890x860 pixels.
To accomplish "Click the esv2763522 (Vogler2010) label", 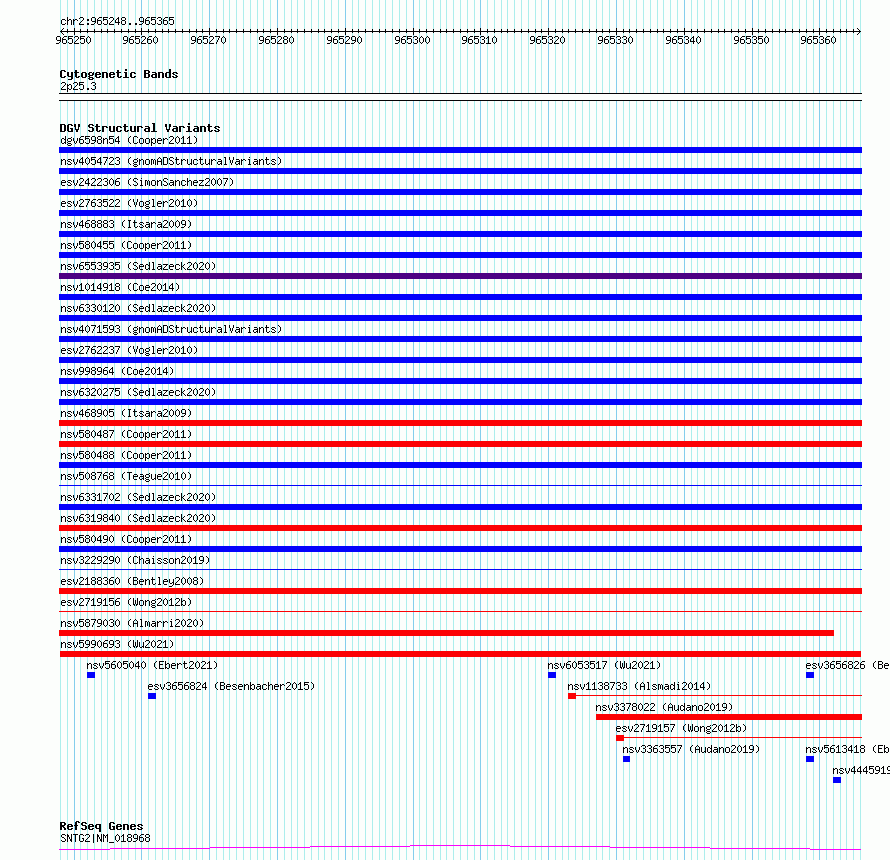I will (129, 203).
